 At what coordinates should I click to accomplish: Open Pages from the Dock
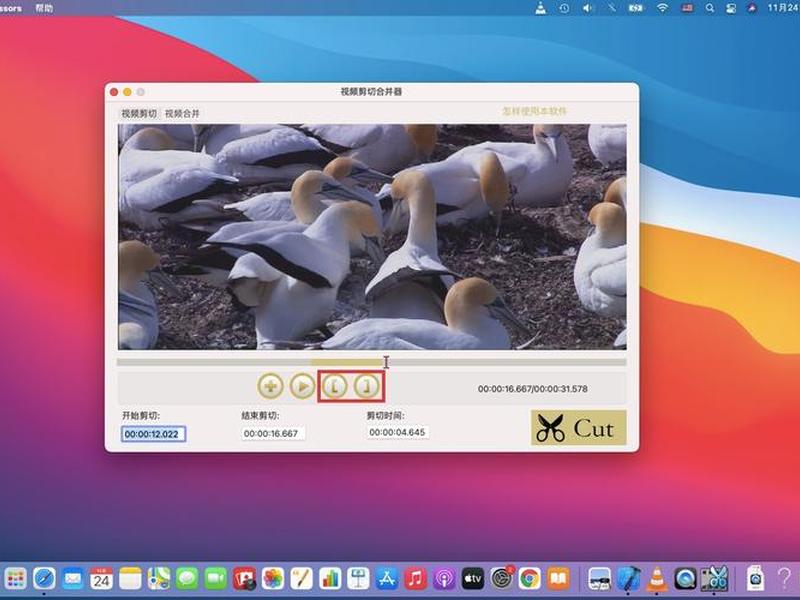pyautogui.click(x=302, y=579)
